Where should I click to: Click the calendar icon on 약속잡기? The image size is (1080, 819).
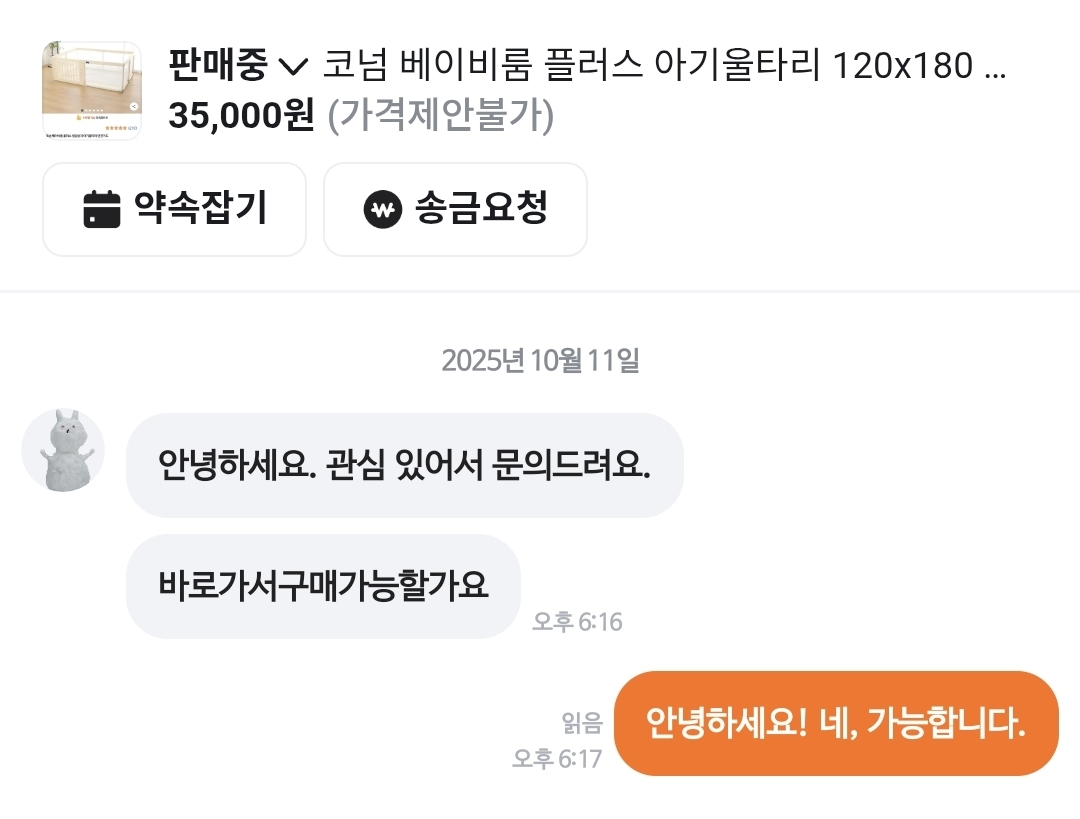(x=102, y=210)
